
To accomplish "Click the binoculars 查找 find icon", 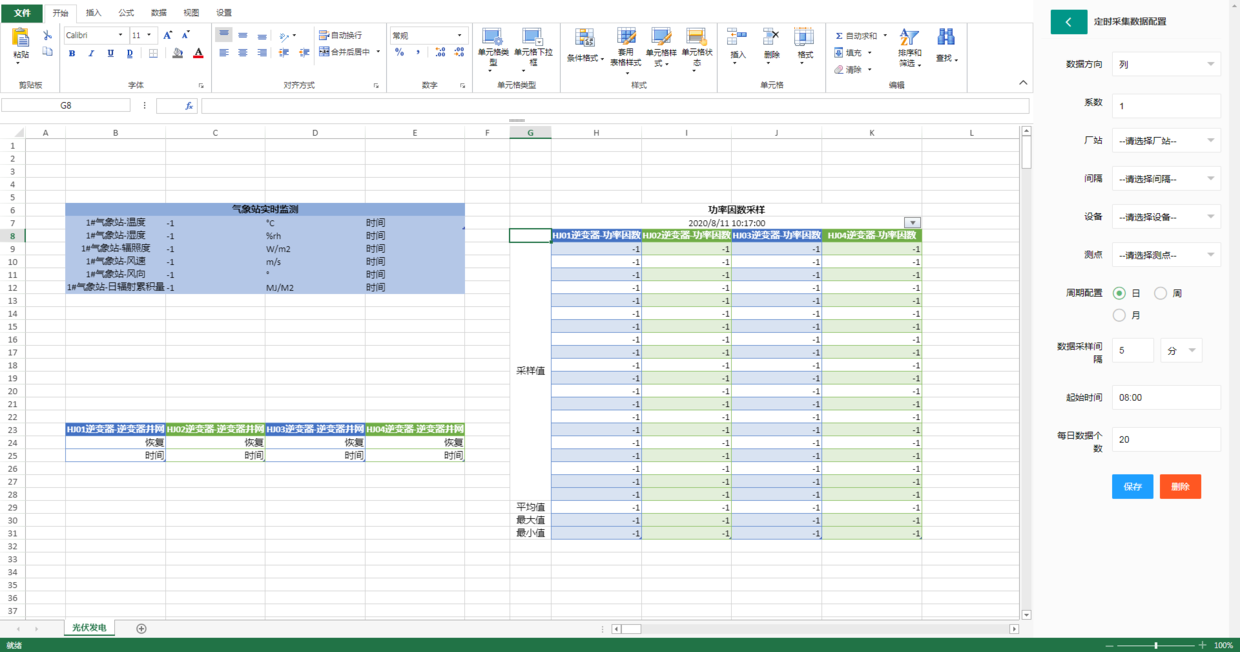I will [946, 37].
